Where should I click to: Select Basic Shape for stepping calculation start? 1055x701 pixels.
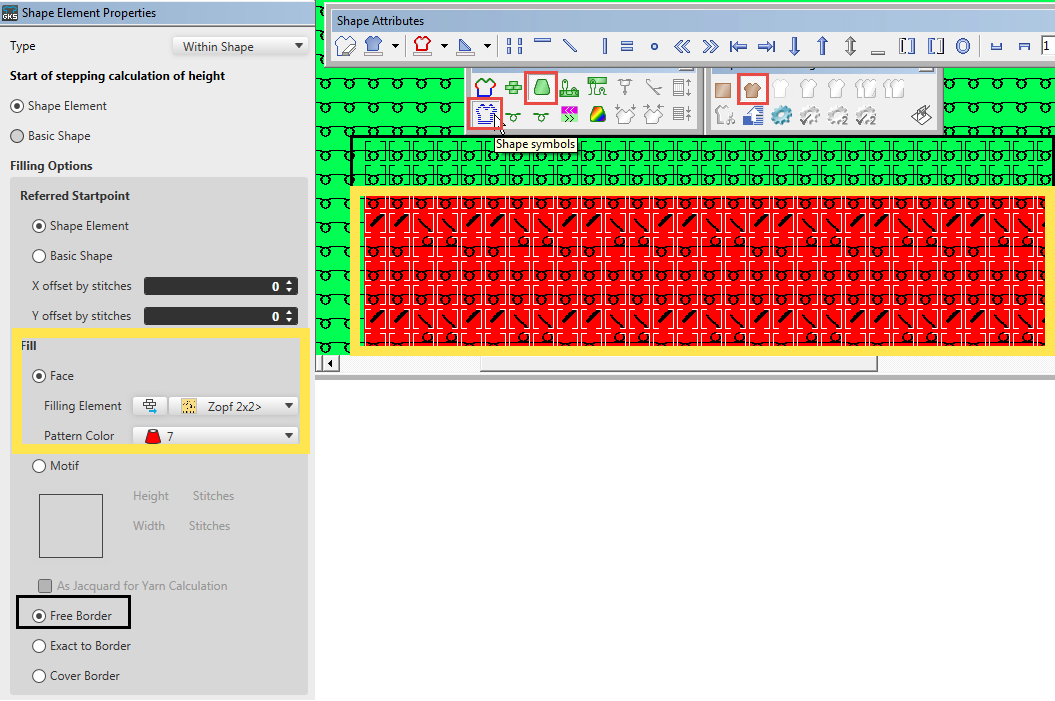click(17, 136)
